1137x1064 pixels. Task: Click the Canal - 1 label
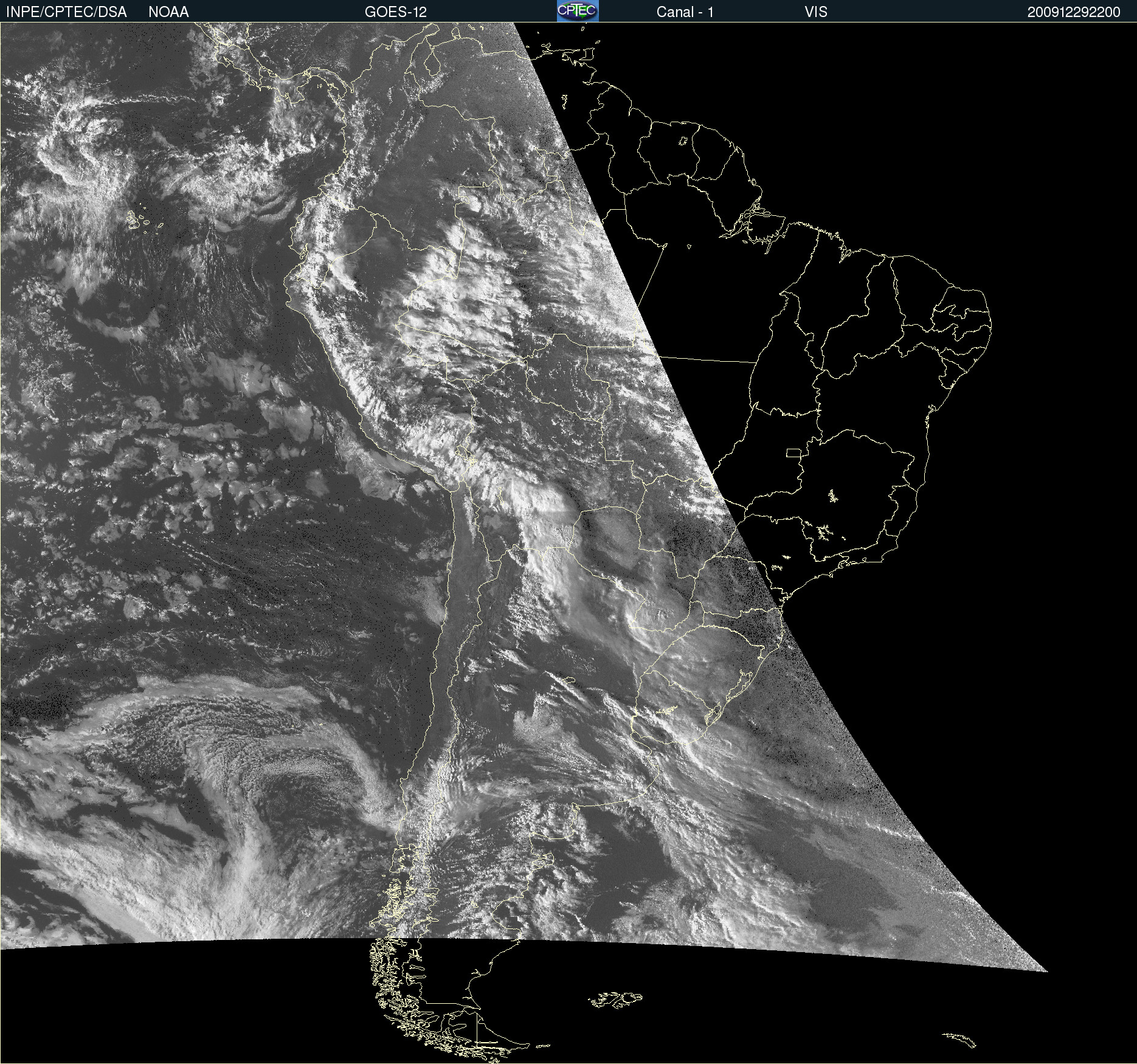685,12
